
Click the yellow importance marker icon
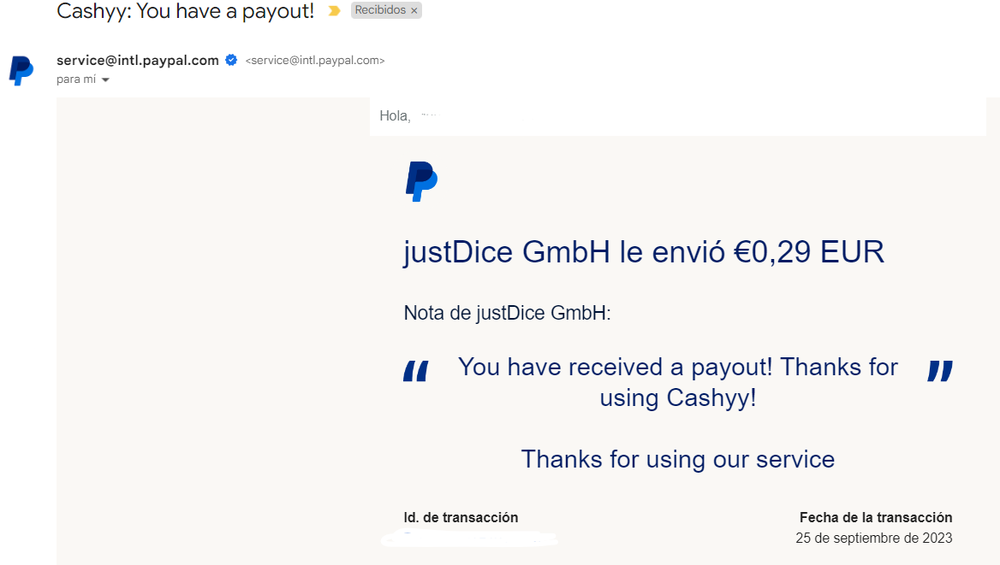(335, 11)
